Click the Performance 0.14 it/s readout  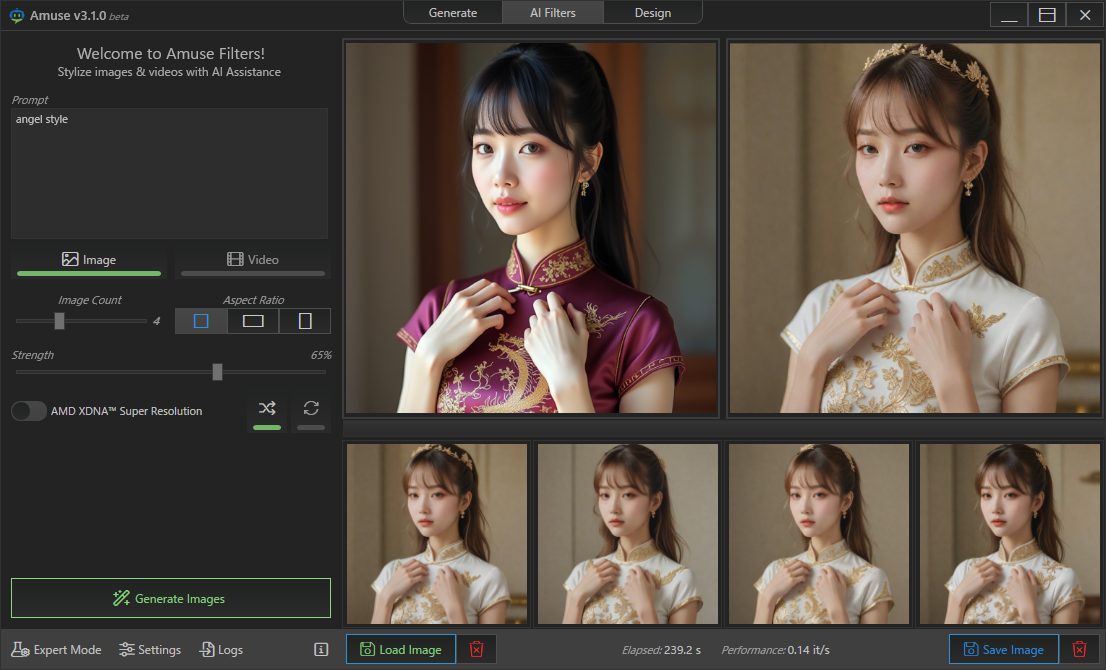[x=775, y=650]
